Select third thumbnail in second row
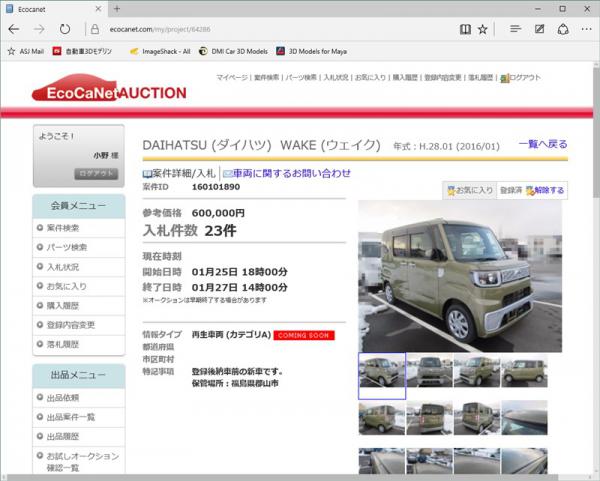The height and width of the screenshot is (481, 600). click(x=477, y=418)
